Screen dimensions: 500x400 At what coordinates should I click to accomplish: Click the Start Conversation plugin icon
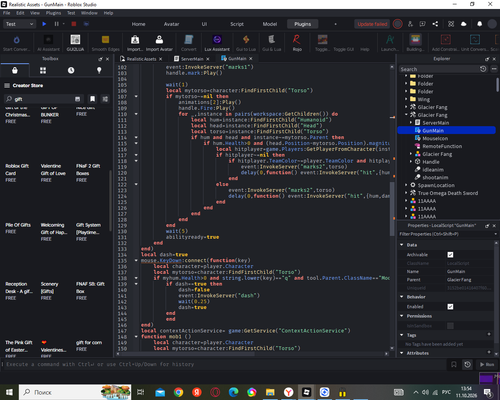tap(16, 43)
